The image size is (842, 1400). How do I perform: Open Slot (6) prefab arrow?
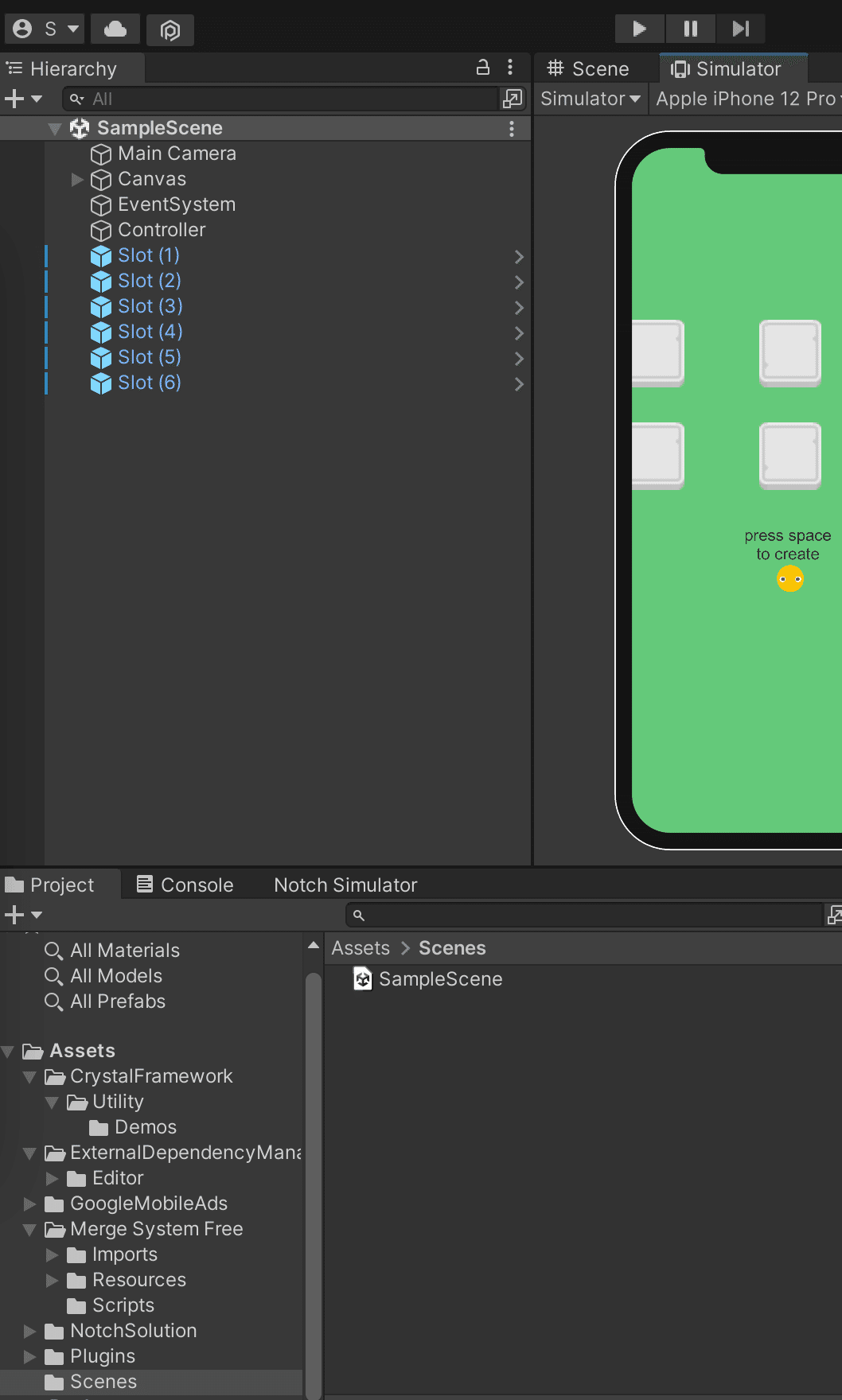[x=519, y=383]
